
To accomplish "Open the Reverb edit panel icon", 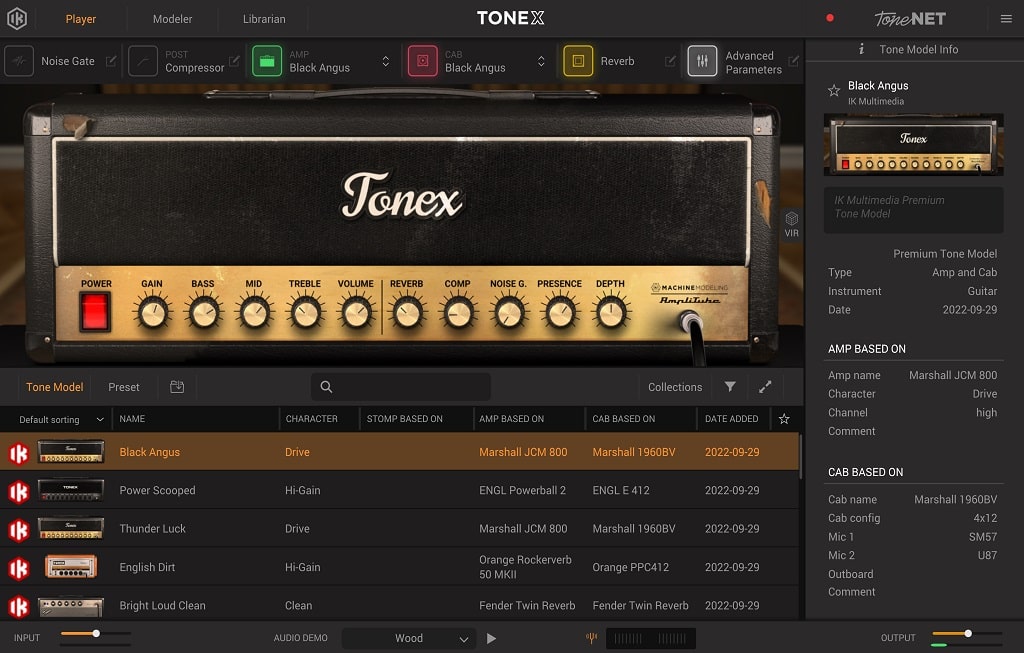I will pyautogui.click(x=670, y=61).
